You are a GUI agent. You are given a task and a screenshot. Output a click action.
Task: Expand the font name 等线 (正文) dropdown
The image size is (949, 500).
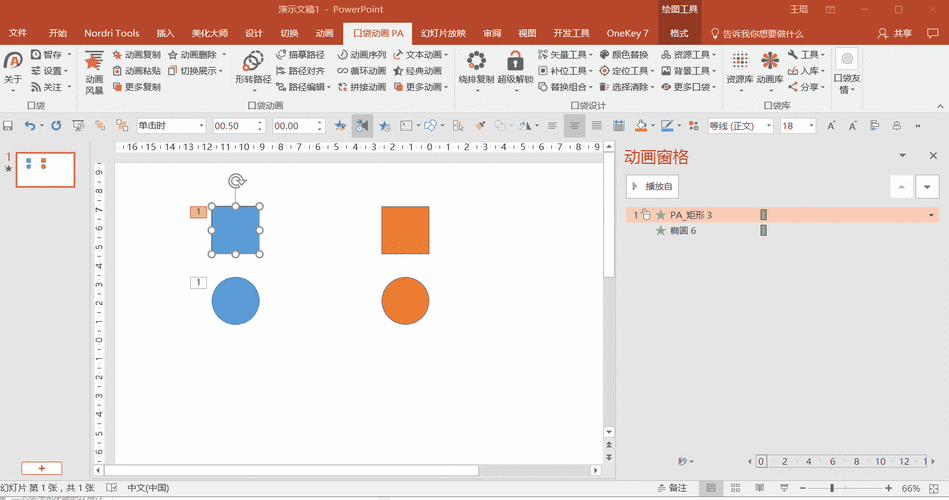click(768, 126)
